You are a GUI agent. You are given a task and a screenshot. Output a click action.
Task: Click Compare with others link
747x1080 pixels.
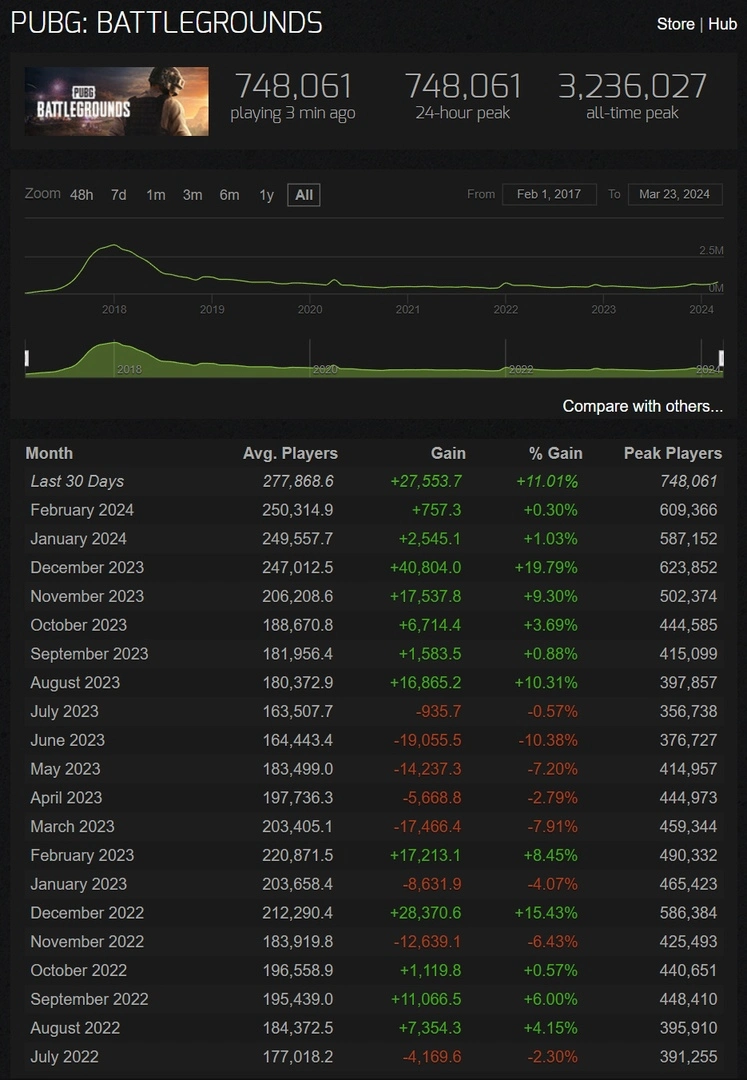[642, 406]
